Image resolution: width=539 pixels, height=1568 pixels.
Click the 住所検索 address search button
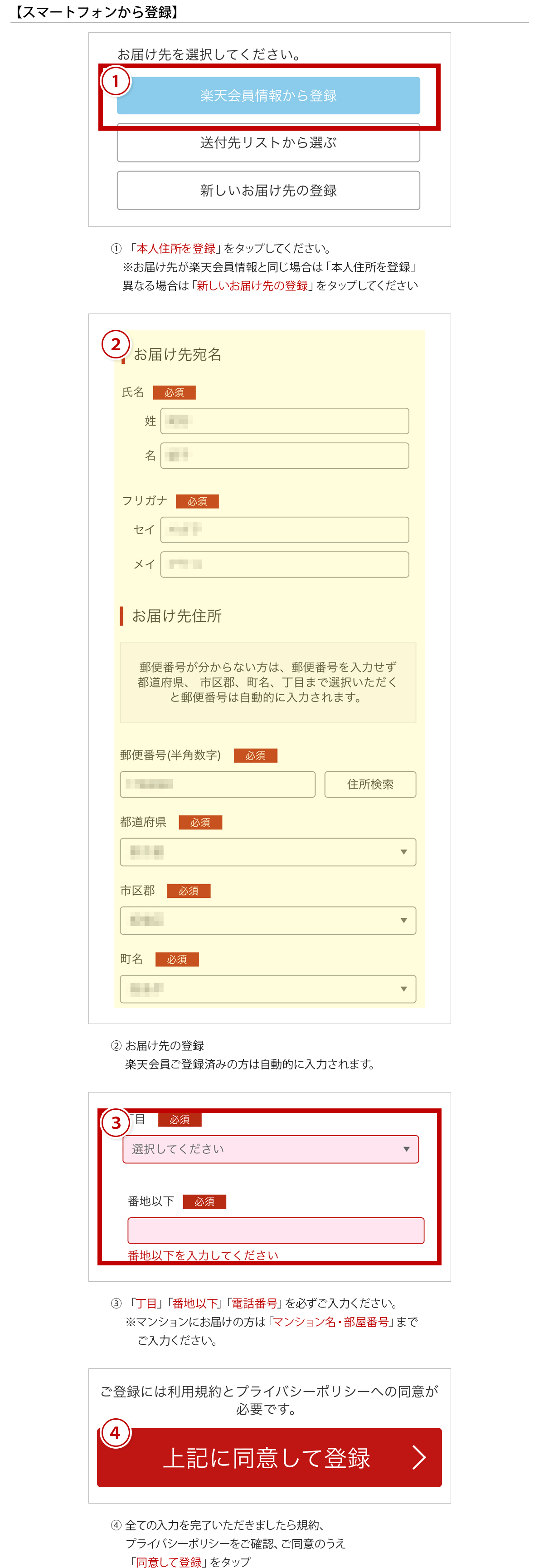coord(370,784)
